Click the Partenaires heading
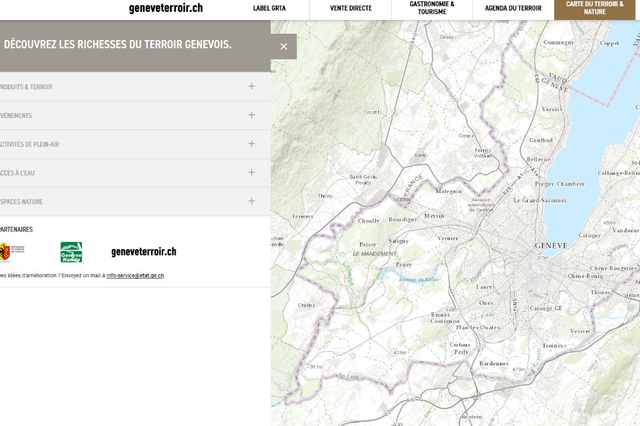Viewport: 640px width, 426px height. tap(16, 229)
